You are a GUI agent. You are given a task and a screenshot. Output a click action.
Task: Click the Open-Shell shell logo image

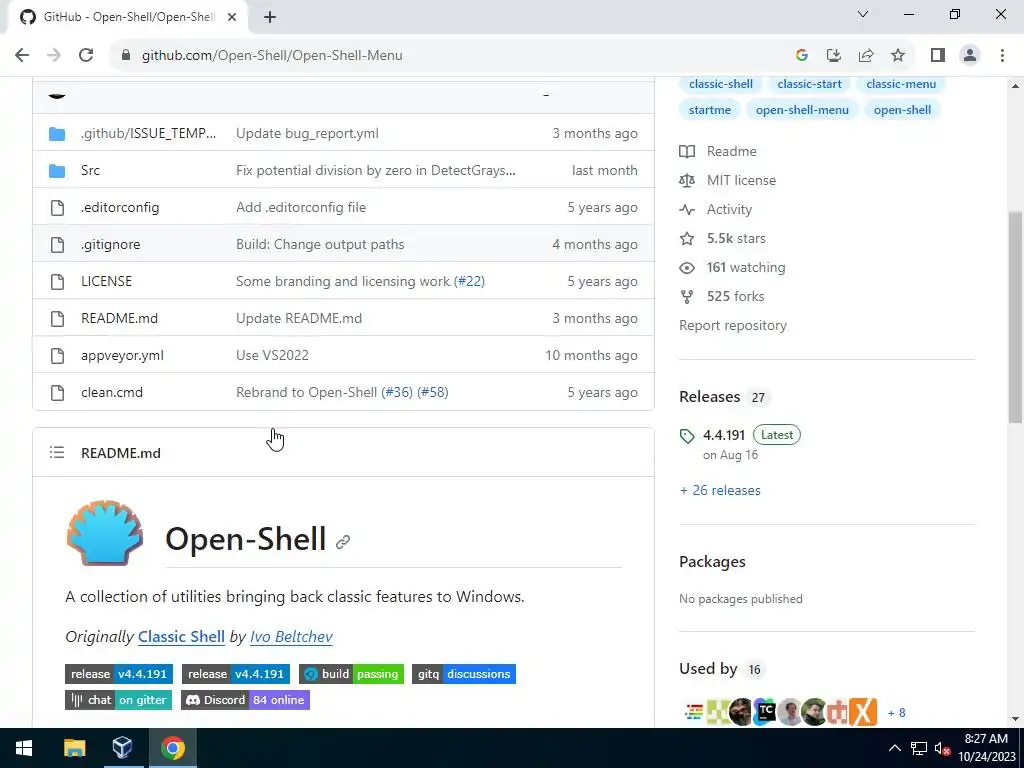click(x=104, y=533)
